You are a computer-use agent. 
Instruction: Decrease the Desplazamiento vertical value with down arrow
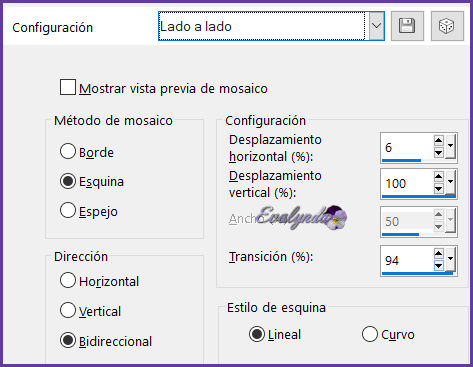439,189
